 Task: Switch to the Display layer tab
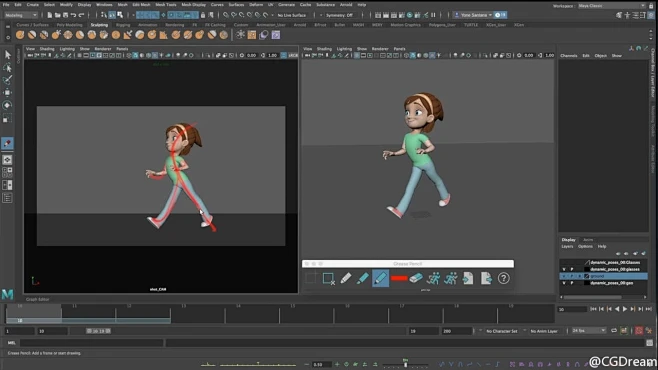569,240
